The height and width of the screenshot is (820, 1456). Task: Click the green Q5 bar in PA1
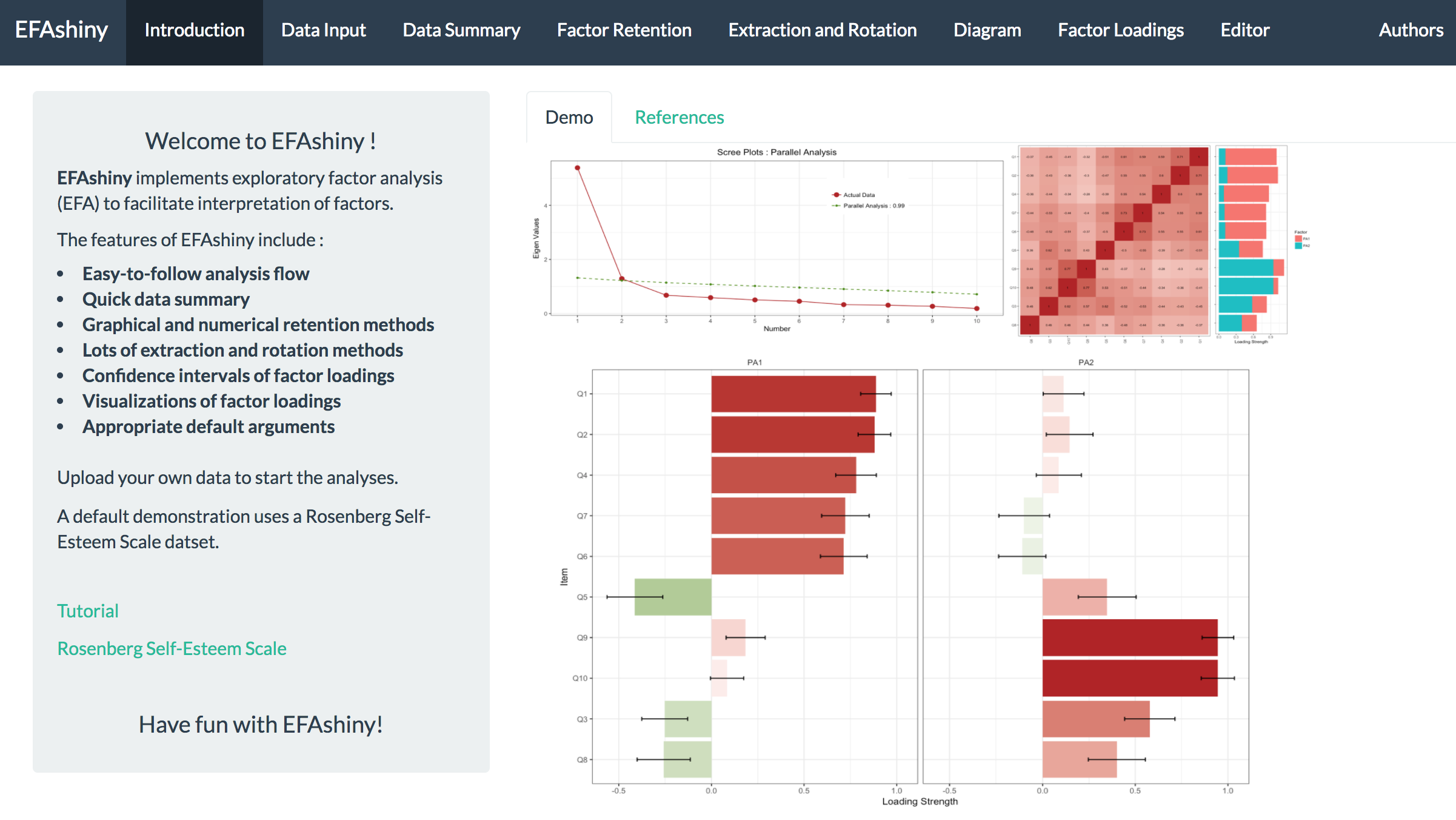(673, 597)
